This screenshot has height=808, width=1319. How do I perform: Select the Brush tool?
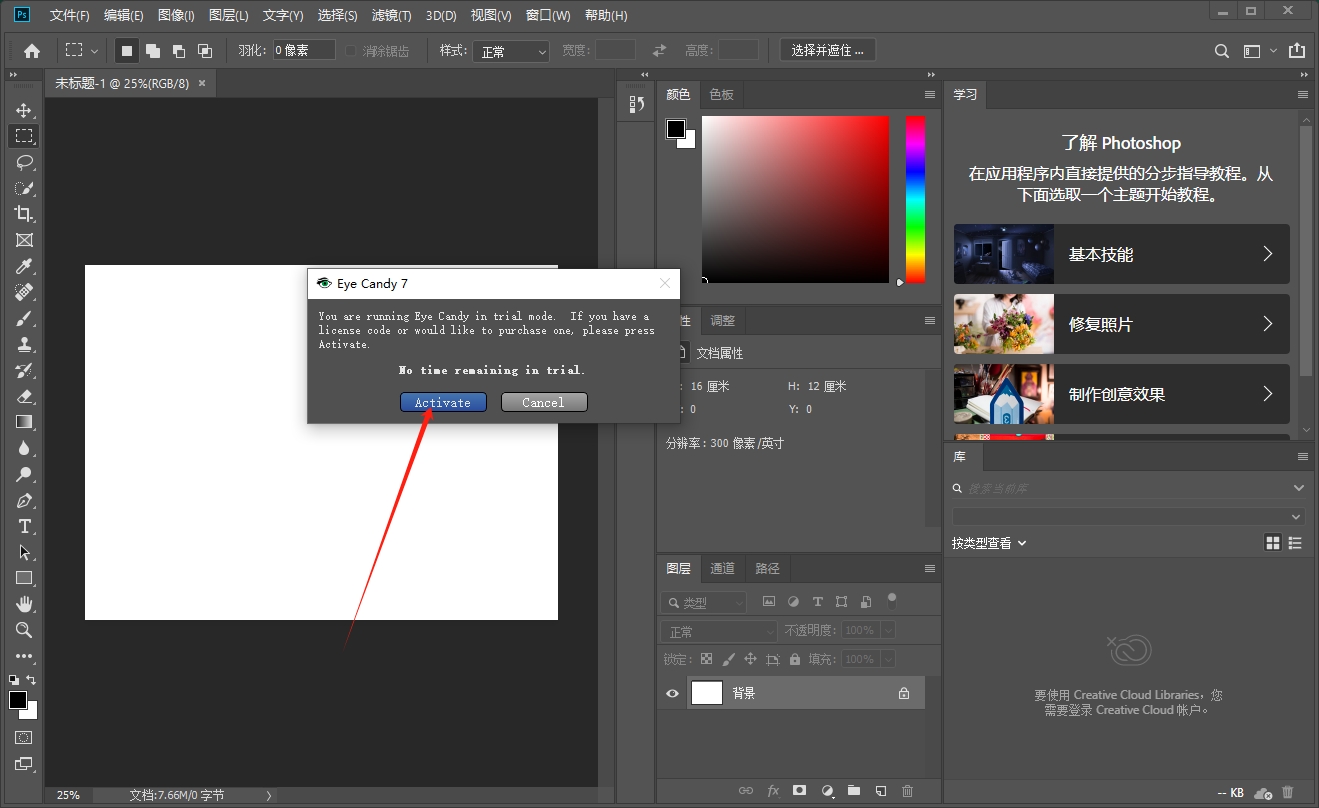point(24,318)
